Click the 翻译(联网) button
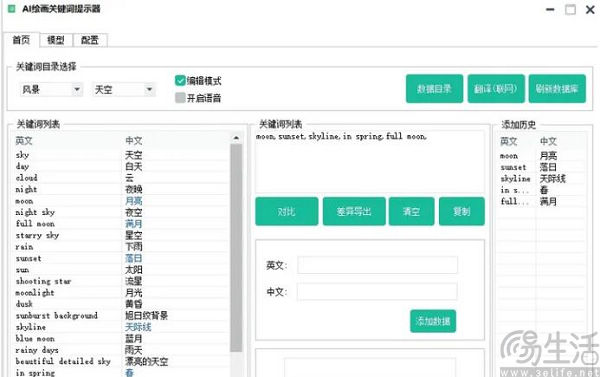The height and width of the screenshot is (377, 600). [x=496, y=89]
